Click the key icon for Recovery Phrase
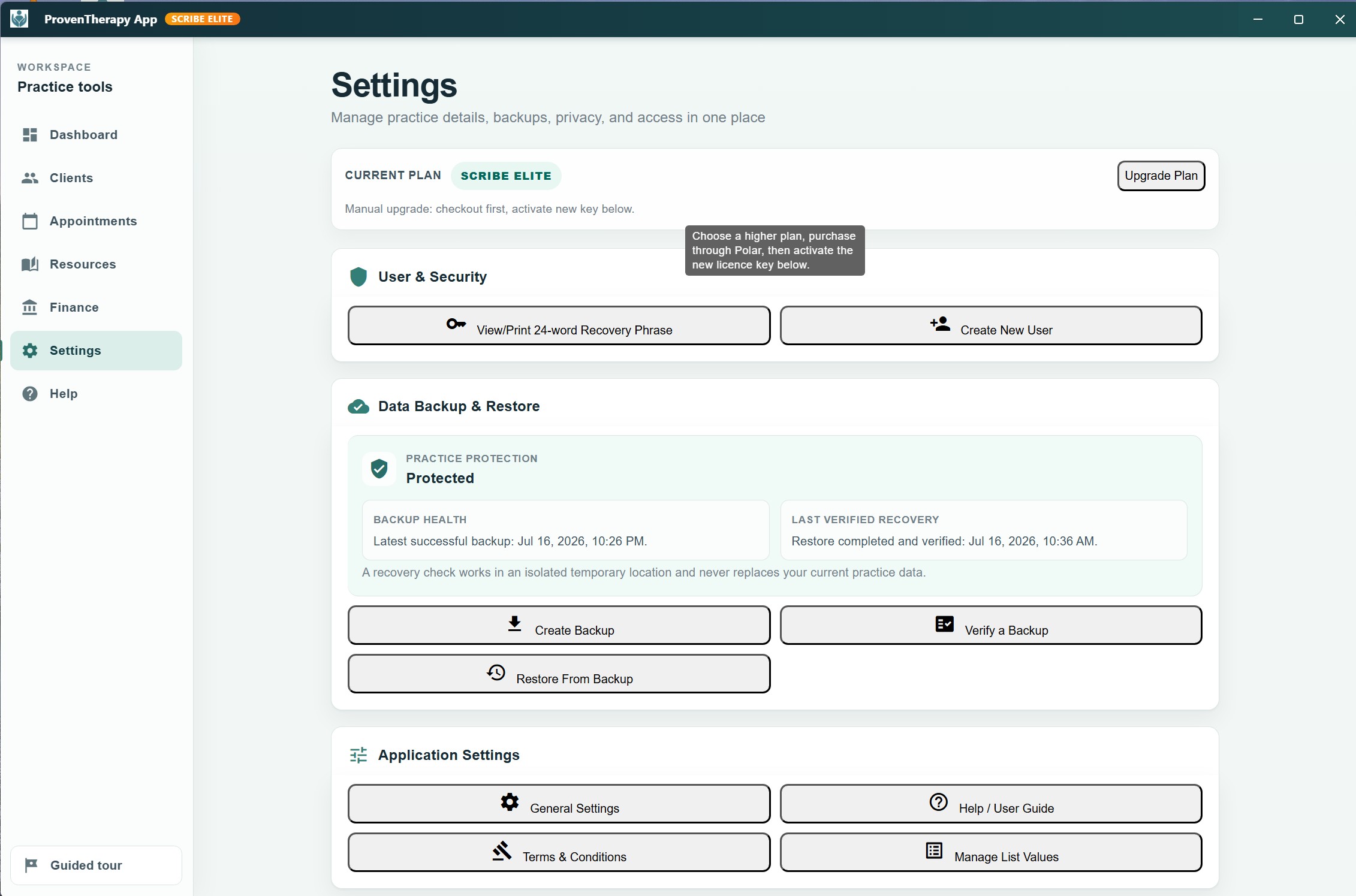1356x896 pixels. (x=456, y=324)
